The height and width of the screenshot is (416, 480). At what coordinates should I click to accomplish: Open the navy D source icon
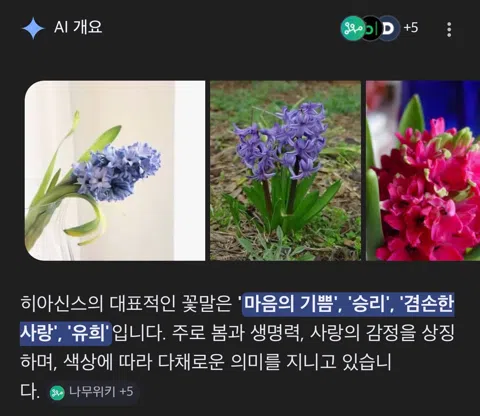point(389,29)
